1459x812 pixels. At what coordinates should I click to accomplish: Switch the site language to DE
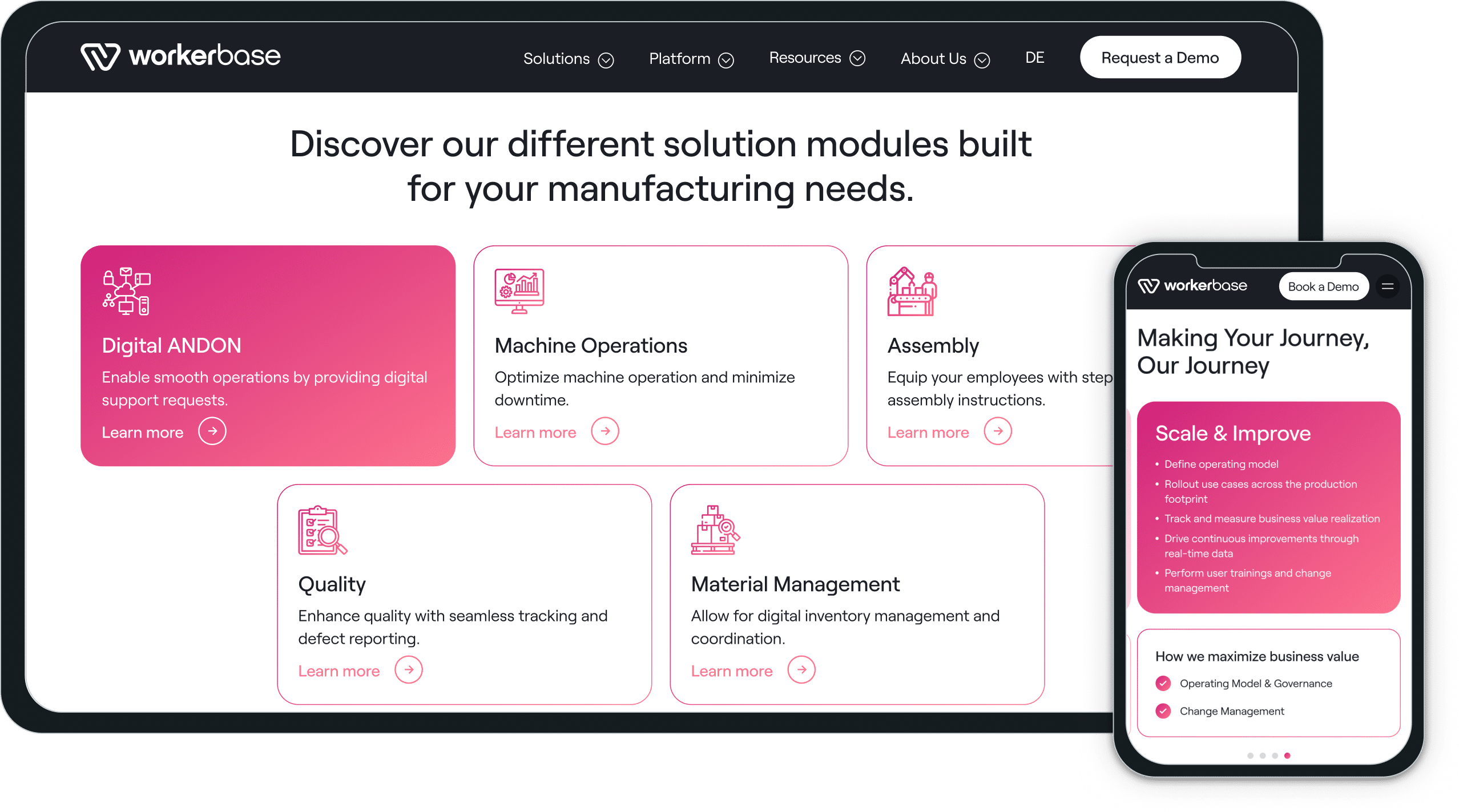[x=1035, y=57]
